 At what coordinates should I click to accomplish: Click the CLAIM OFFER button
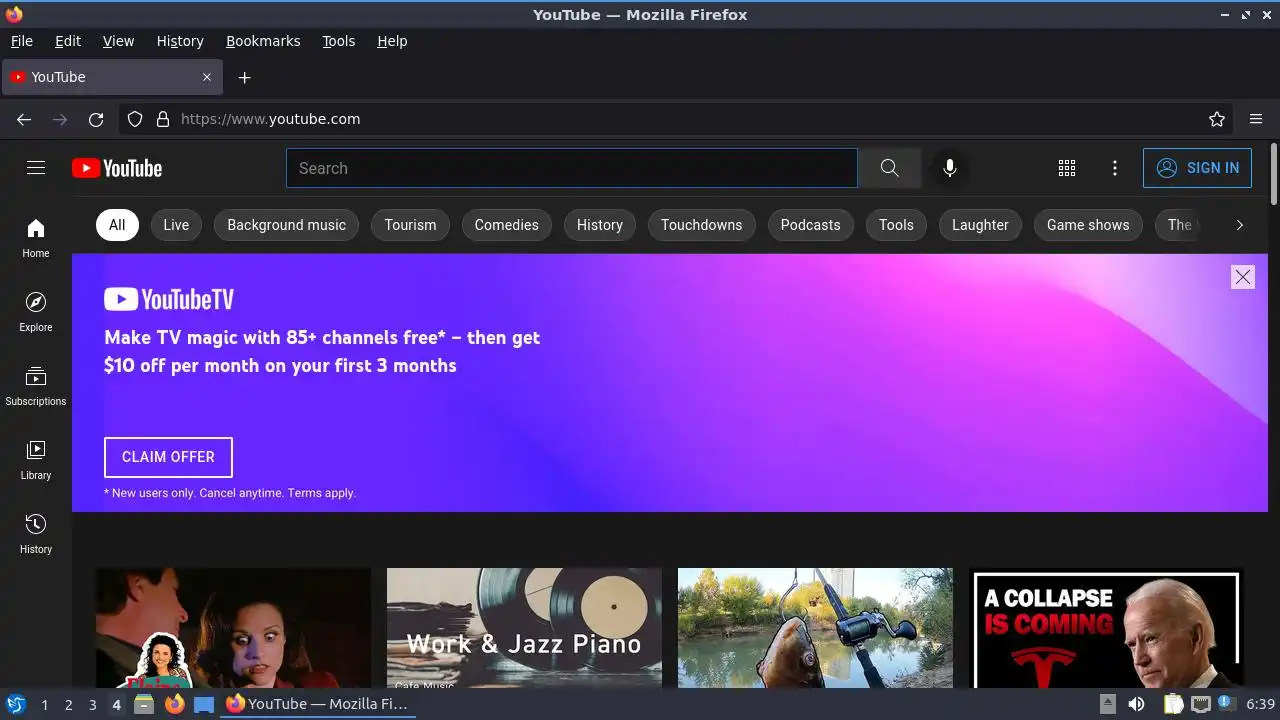(x=168, y=457)
